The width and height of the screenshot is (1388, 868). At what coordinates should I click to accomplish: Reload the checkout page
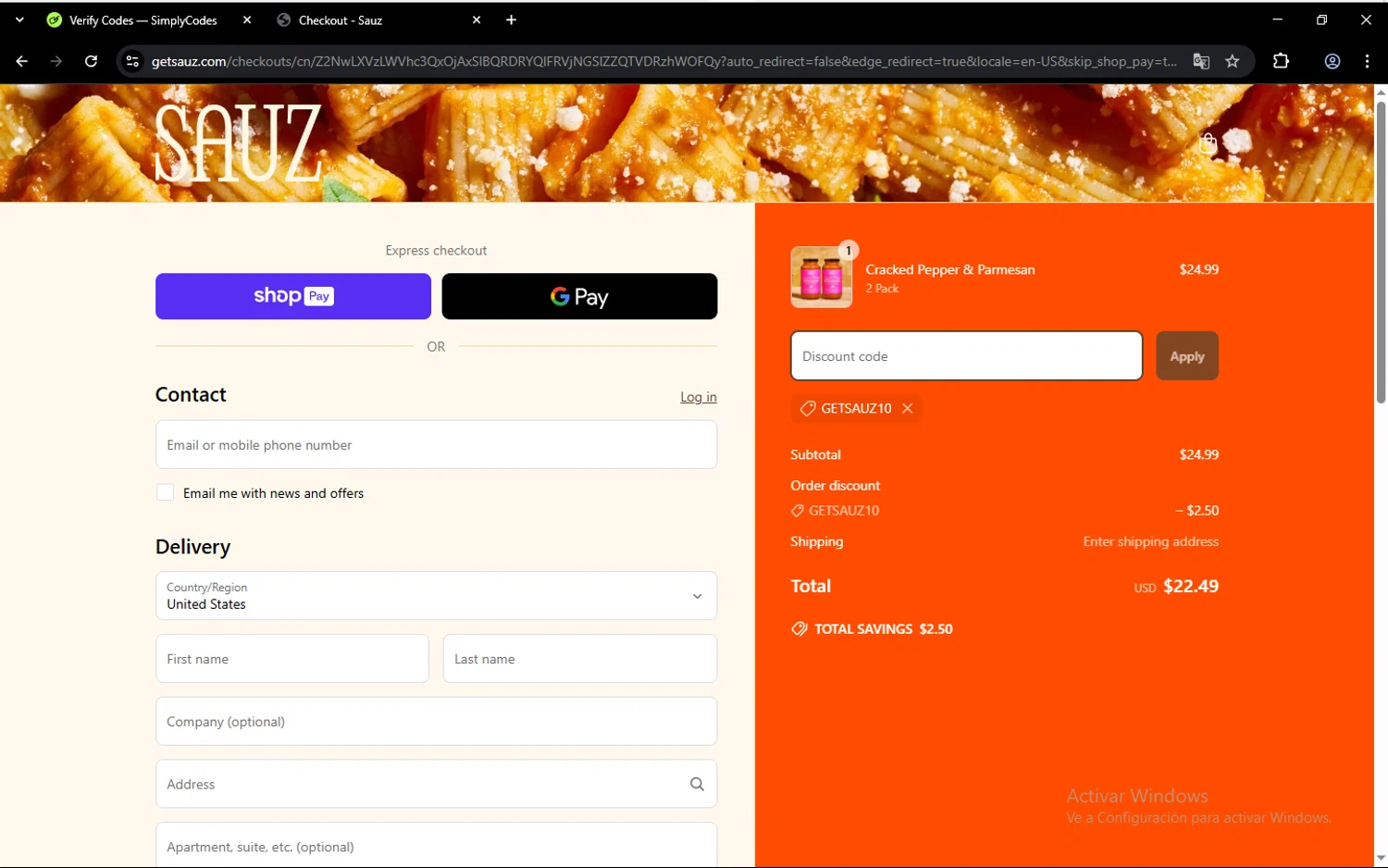pos(91,61)
